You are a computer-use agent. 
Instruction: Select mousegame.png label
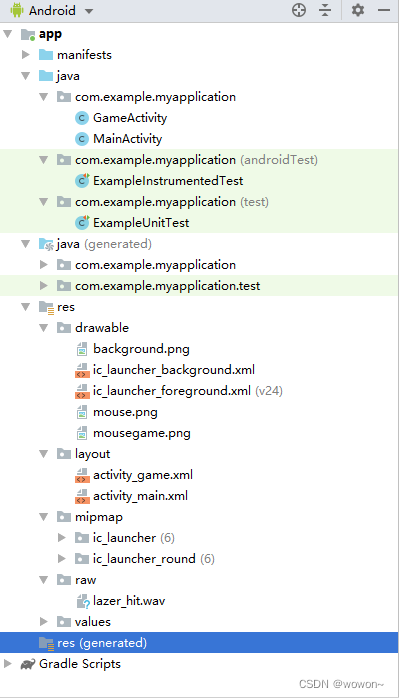coord(142,433)
